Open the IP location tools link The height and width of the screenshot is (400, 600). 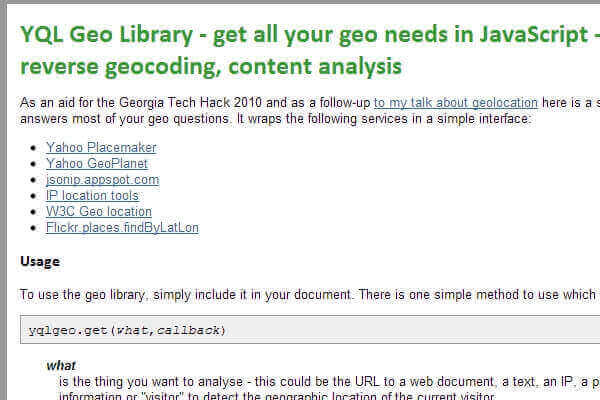pyautogui.click(x=92, y=195)
